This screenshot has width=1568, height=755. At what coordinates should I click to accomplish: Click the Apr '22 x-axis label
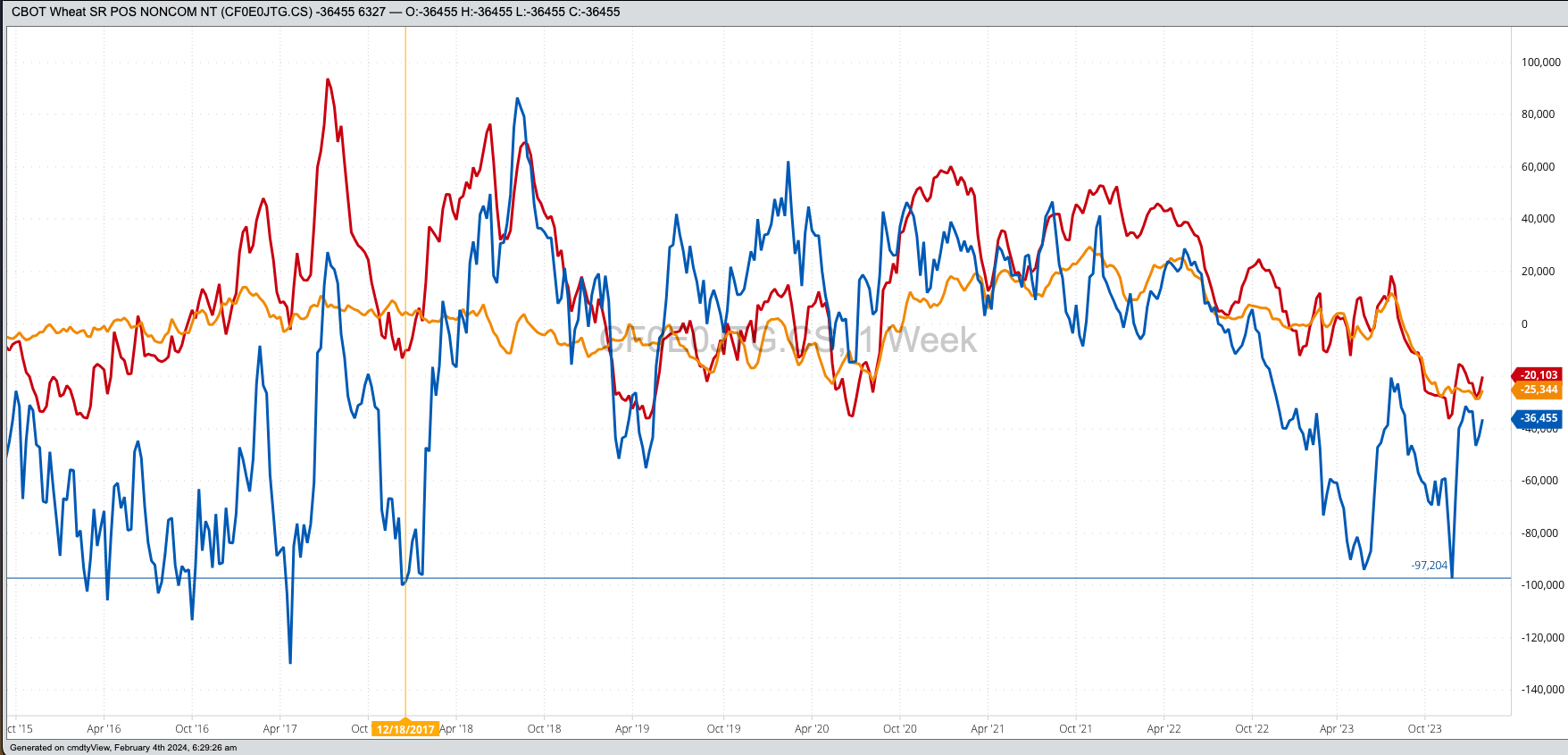point(1163,729)
